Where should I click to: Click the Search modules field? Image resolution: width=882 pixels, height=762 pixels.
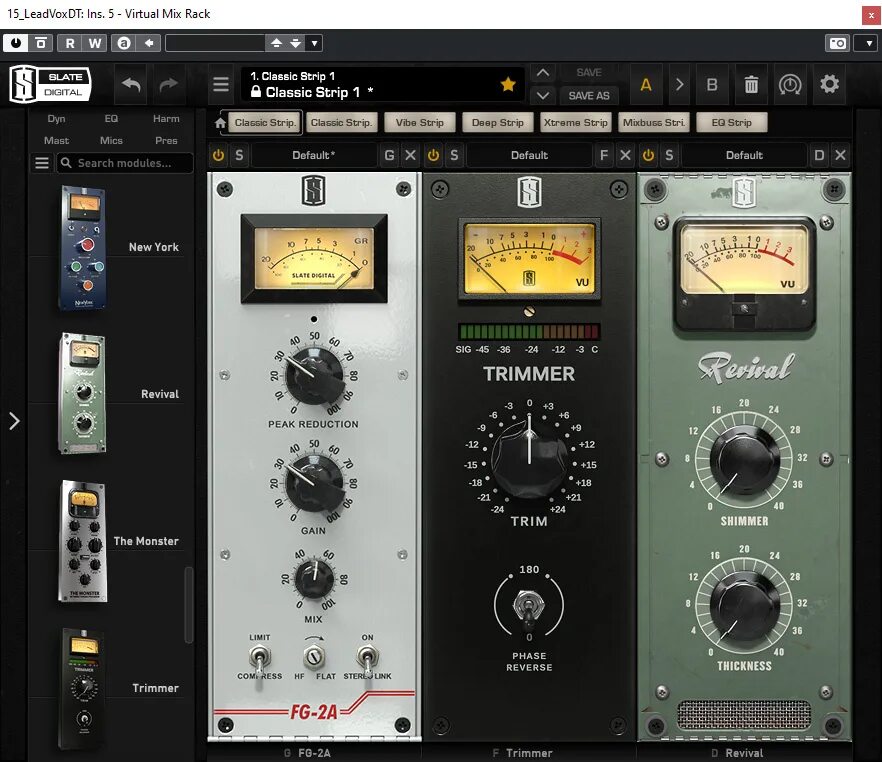click(125, 163)
